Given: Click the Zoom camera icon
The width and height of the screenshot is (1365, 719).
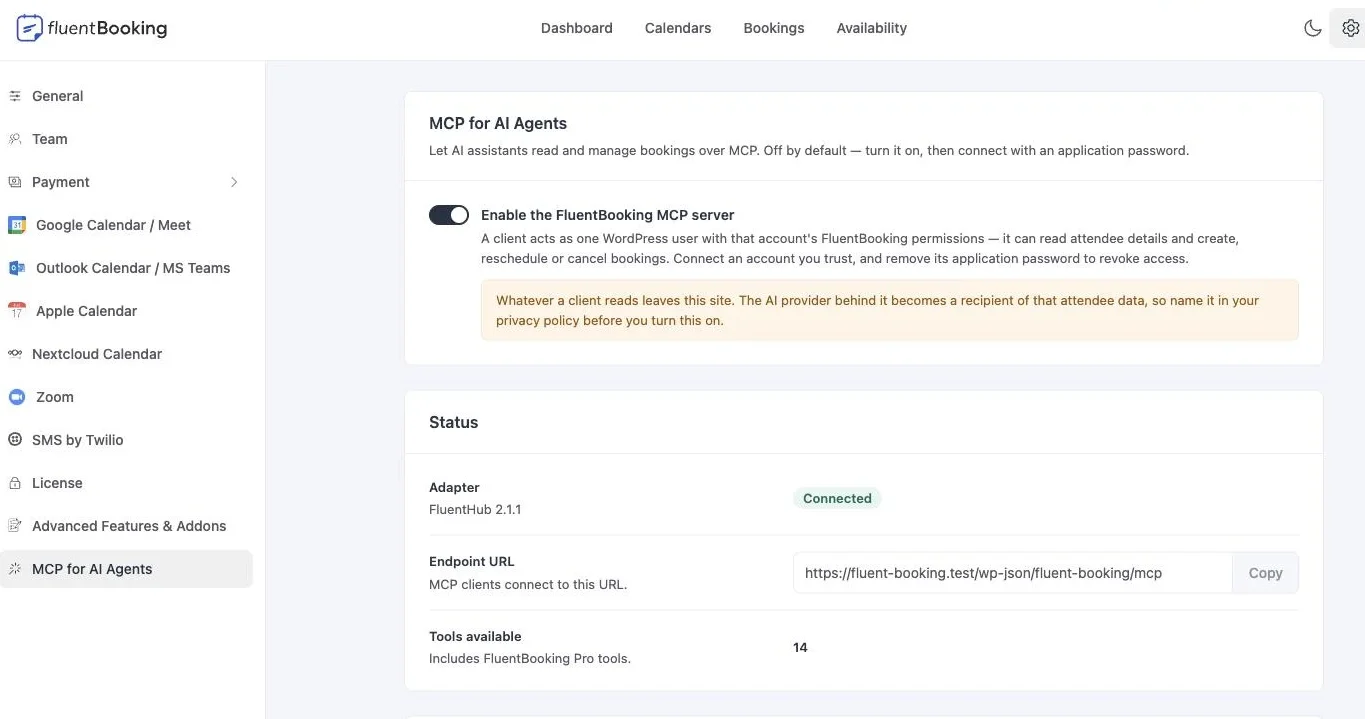Looking at the screenshot, I should point(17,397).
